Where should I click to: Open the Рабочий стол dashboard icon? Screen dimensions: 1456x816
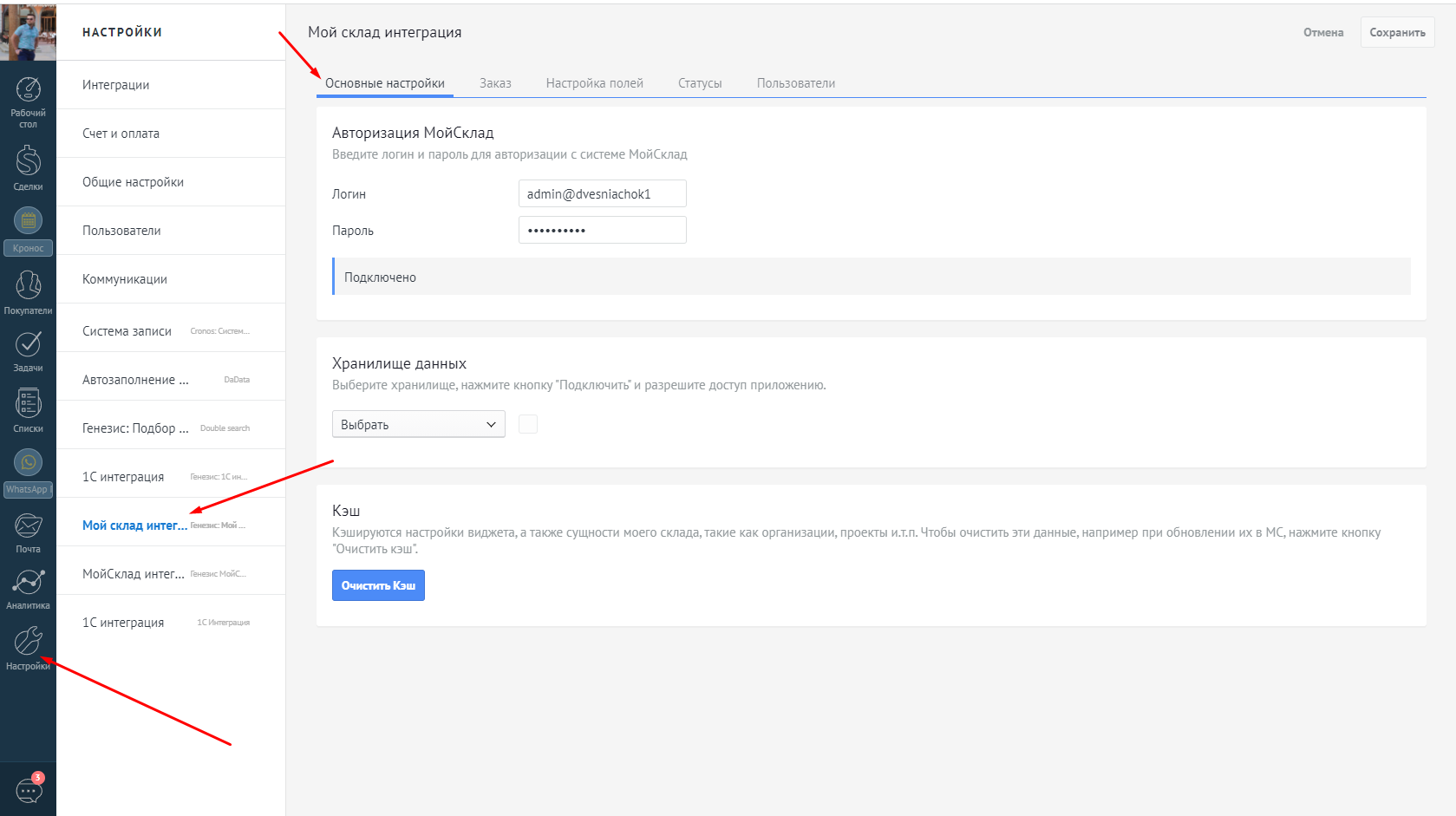click(28, 90)
